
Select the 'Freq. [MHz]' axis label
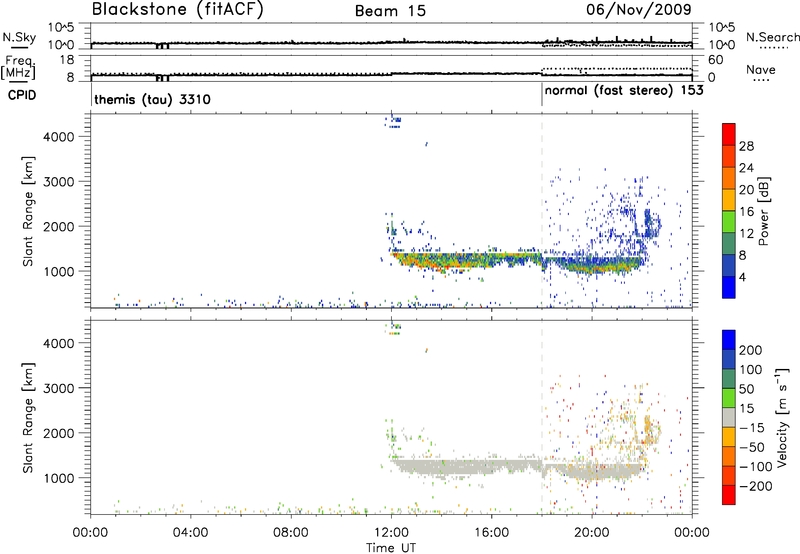pos(18,68)
